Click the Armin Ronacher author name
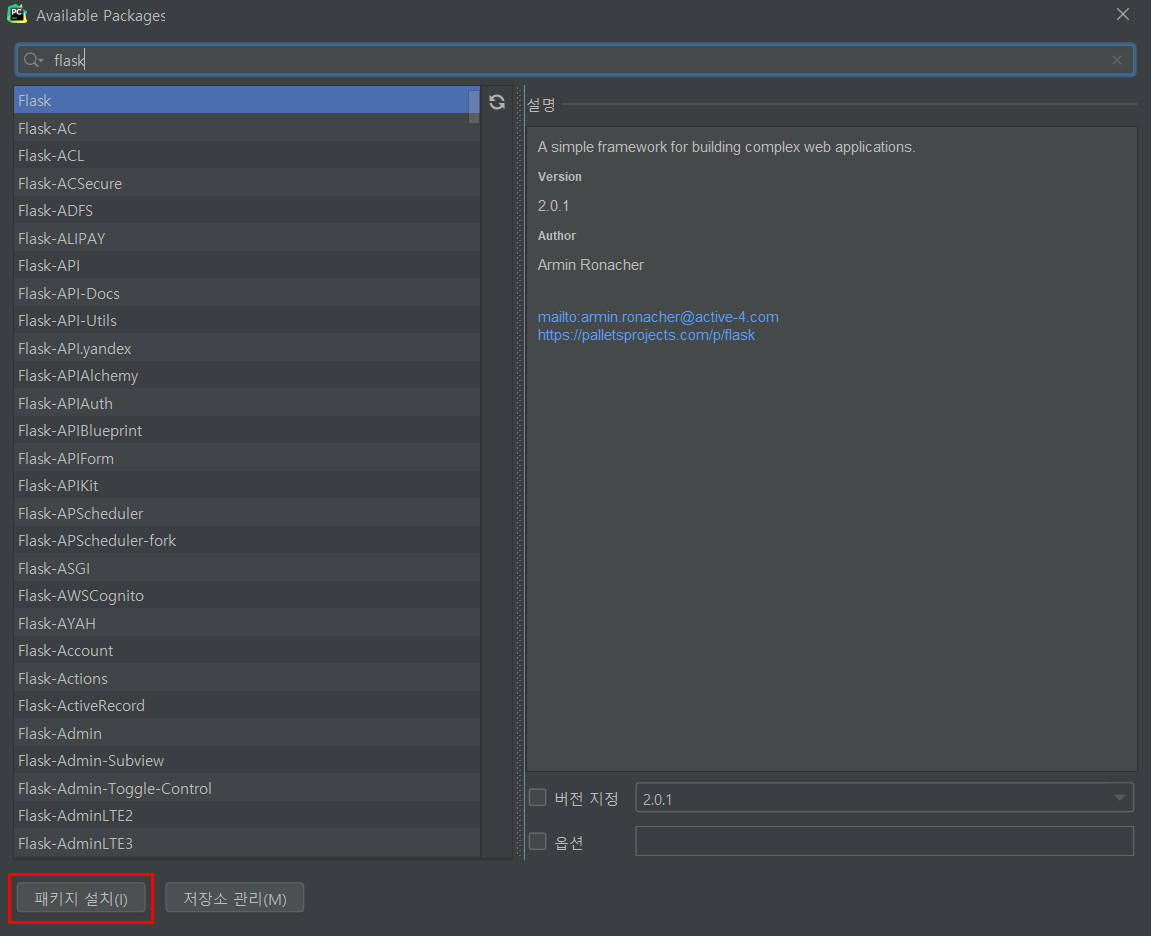The height and width of the screenshot is (936, 1151). pyautogui.click(x=590, y=265)
